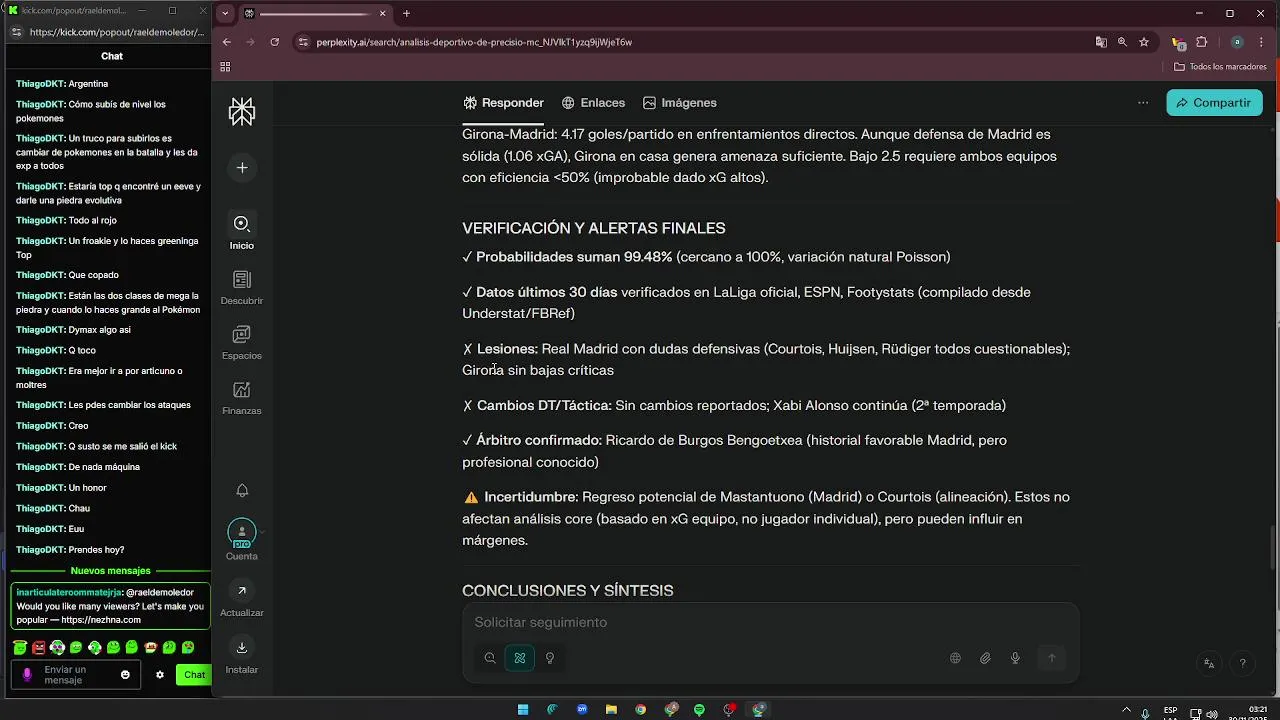Click the submit arrow button
The height and width of the screenshot is (720, 1280).
click(1051, 658)
